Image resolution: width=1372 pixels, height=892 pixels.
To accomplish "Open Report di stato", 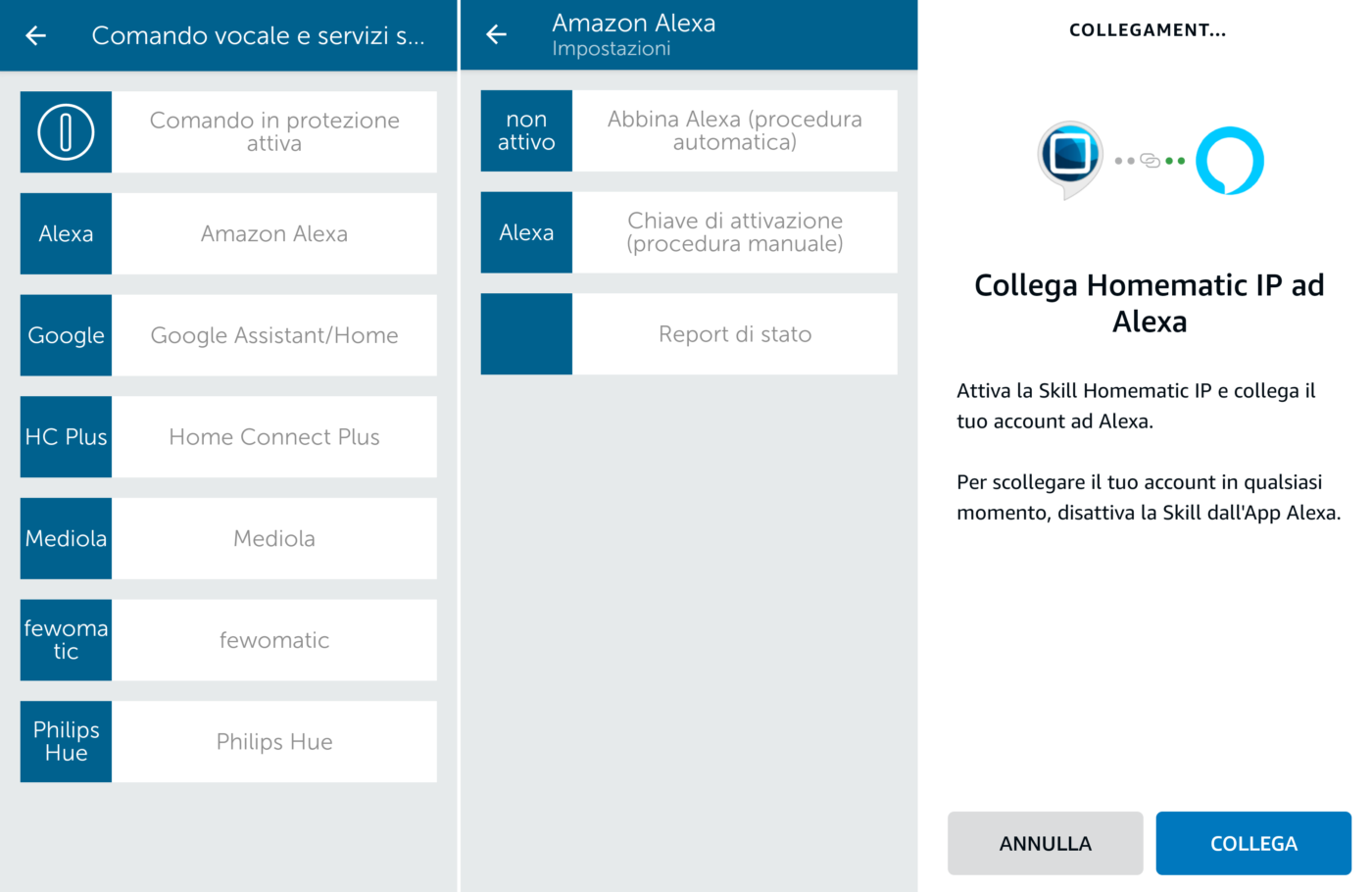I will (x=735, y=334).
